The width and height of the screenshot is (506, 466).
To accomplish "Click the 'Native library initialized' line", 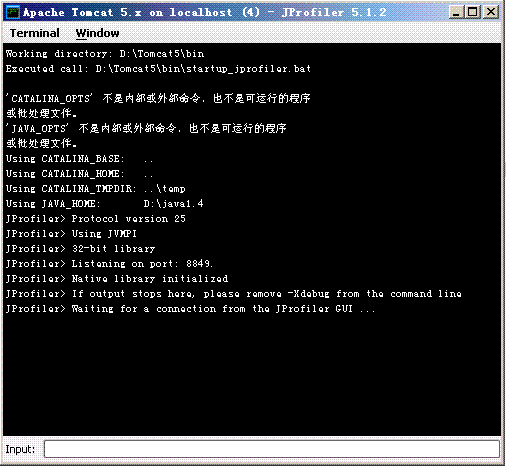I will pos(117,279).
